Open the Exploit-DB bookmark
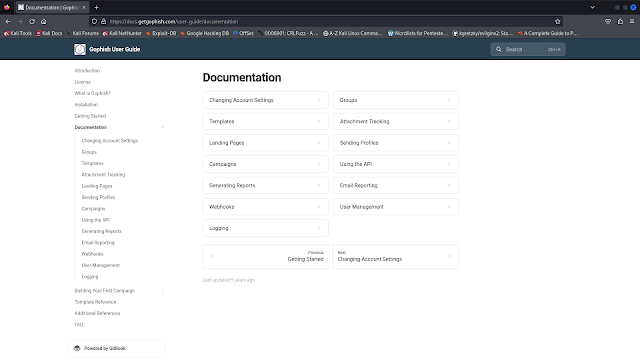 161,33
